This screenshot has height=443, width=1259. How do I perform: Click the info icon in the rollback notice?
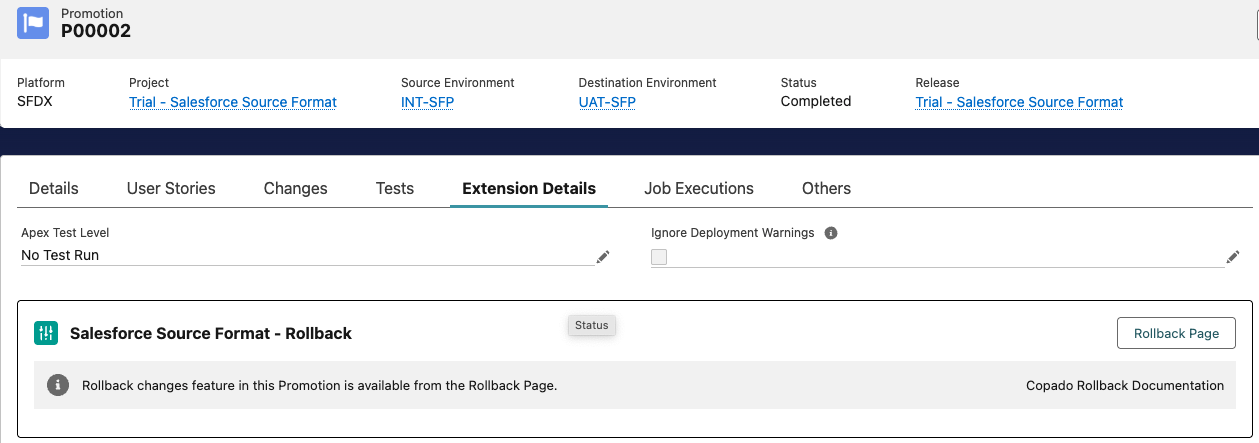point(58,385)
